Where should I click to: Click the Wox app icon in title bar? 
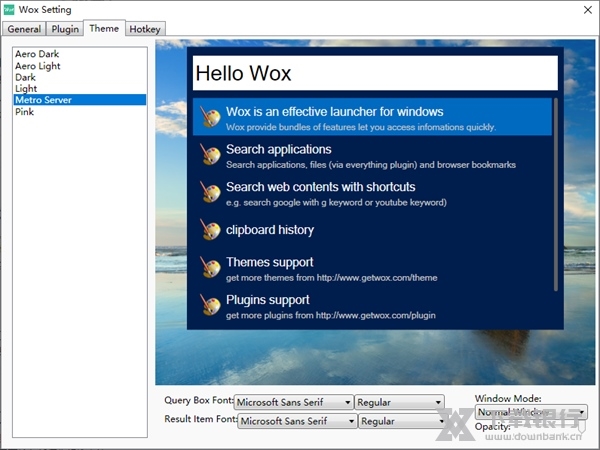tap(10, 9)
